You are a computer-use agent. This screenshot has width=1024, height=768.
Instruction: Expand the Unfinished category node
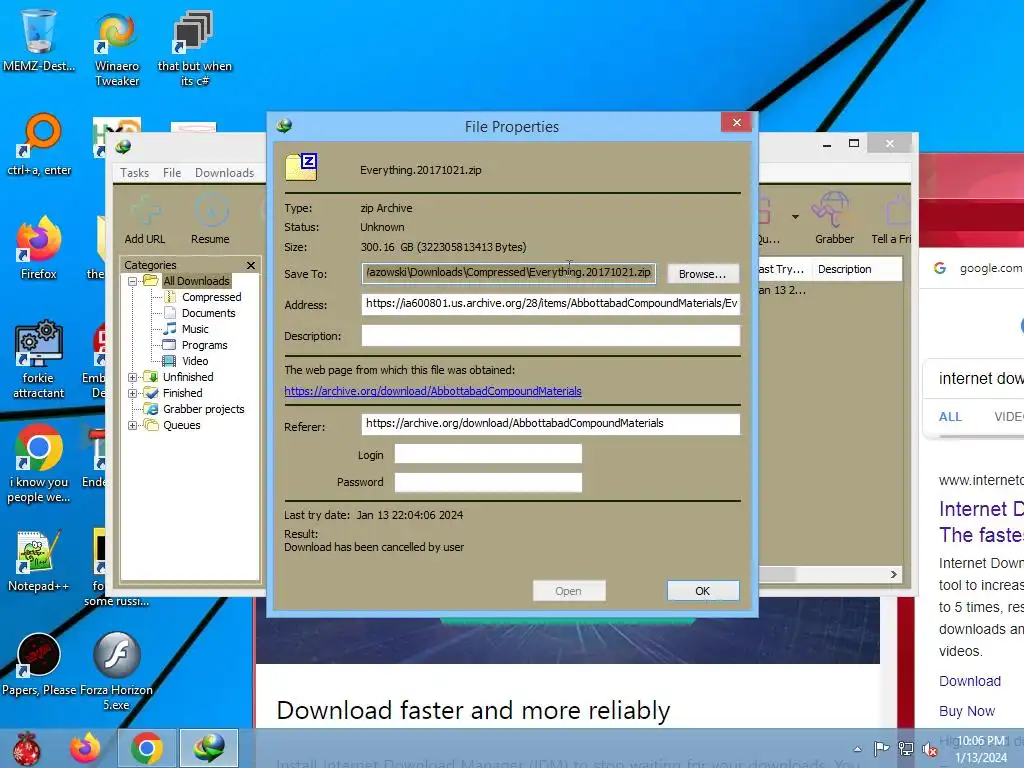(x=133, y=377)
